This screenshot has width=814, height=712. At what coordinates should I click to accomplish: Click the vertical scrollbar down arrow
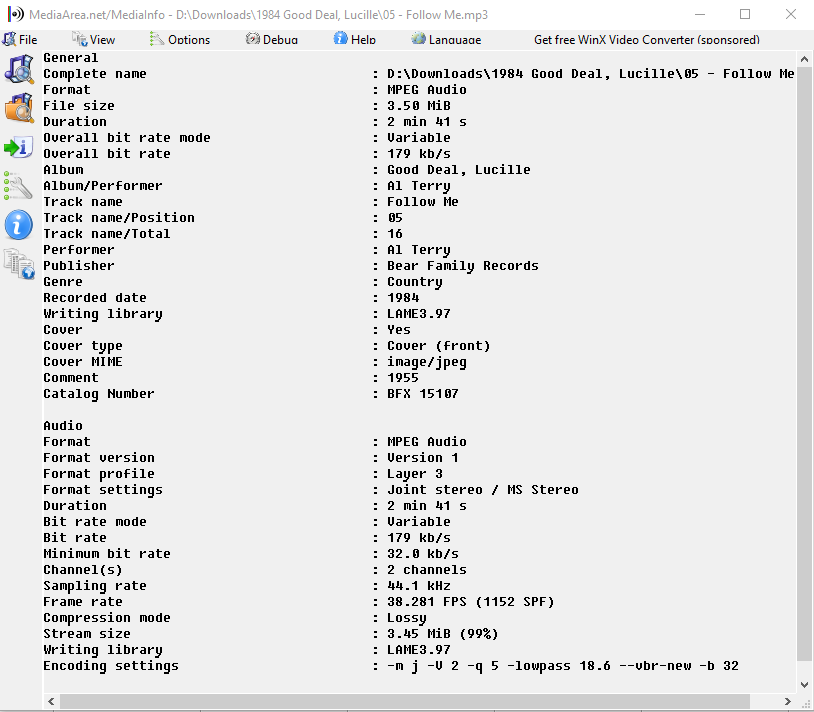(x=804, y=684)
